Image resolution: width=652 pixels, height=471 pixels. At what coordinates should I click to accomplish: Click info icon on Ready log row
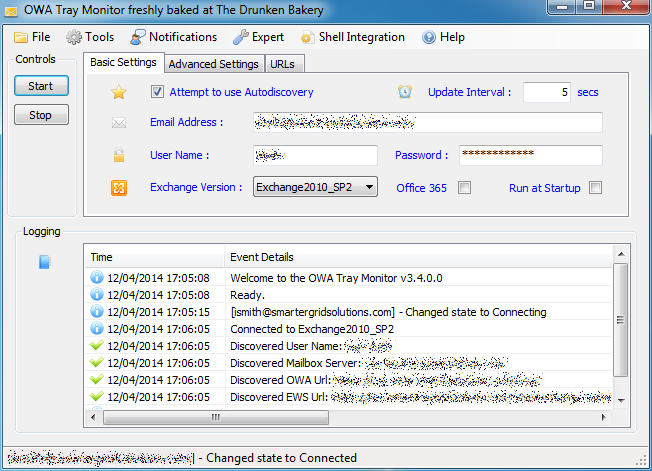(x=96, y=294)
